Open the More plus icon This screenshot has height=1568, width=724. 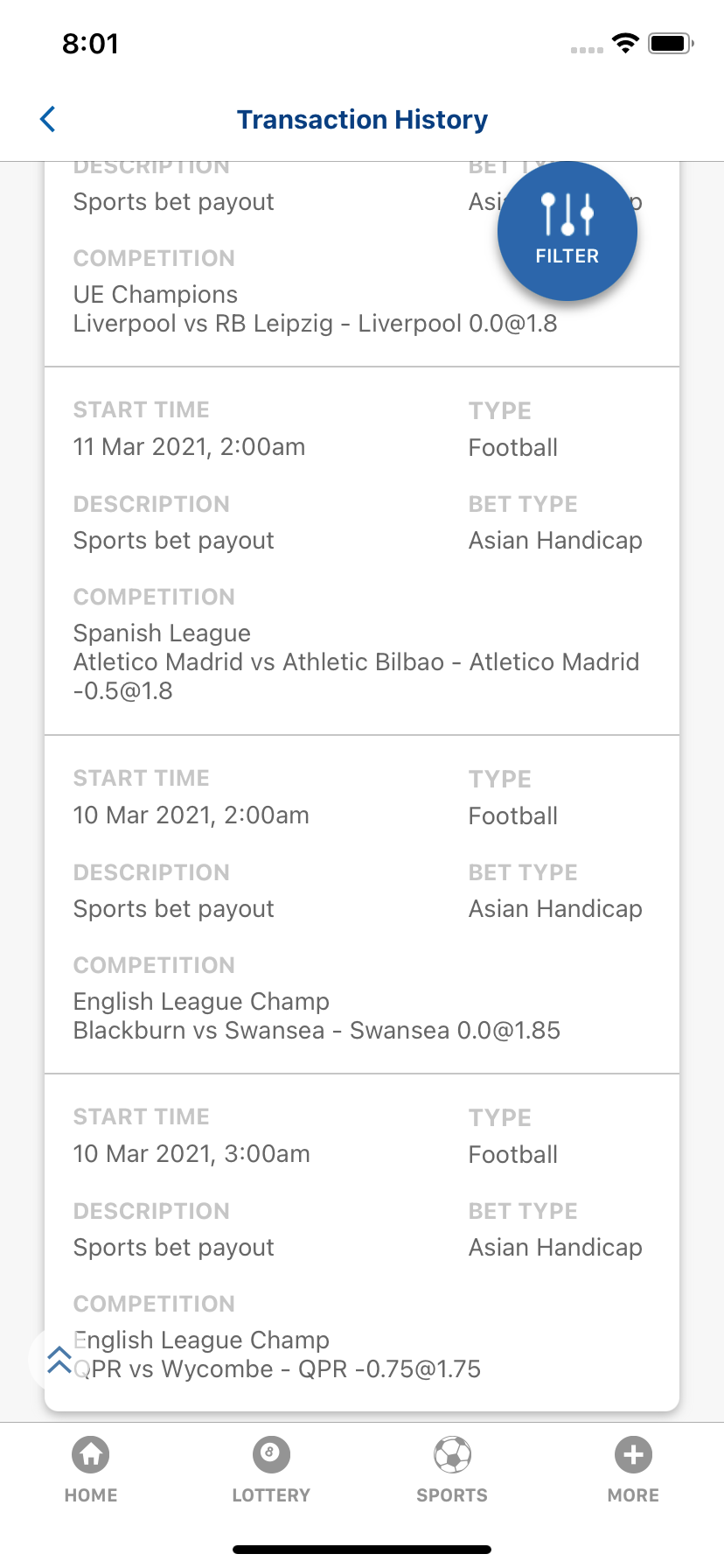click(633, 1454)
